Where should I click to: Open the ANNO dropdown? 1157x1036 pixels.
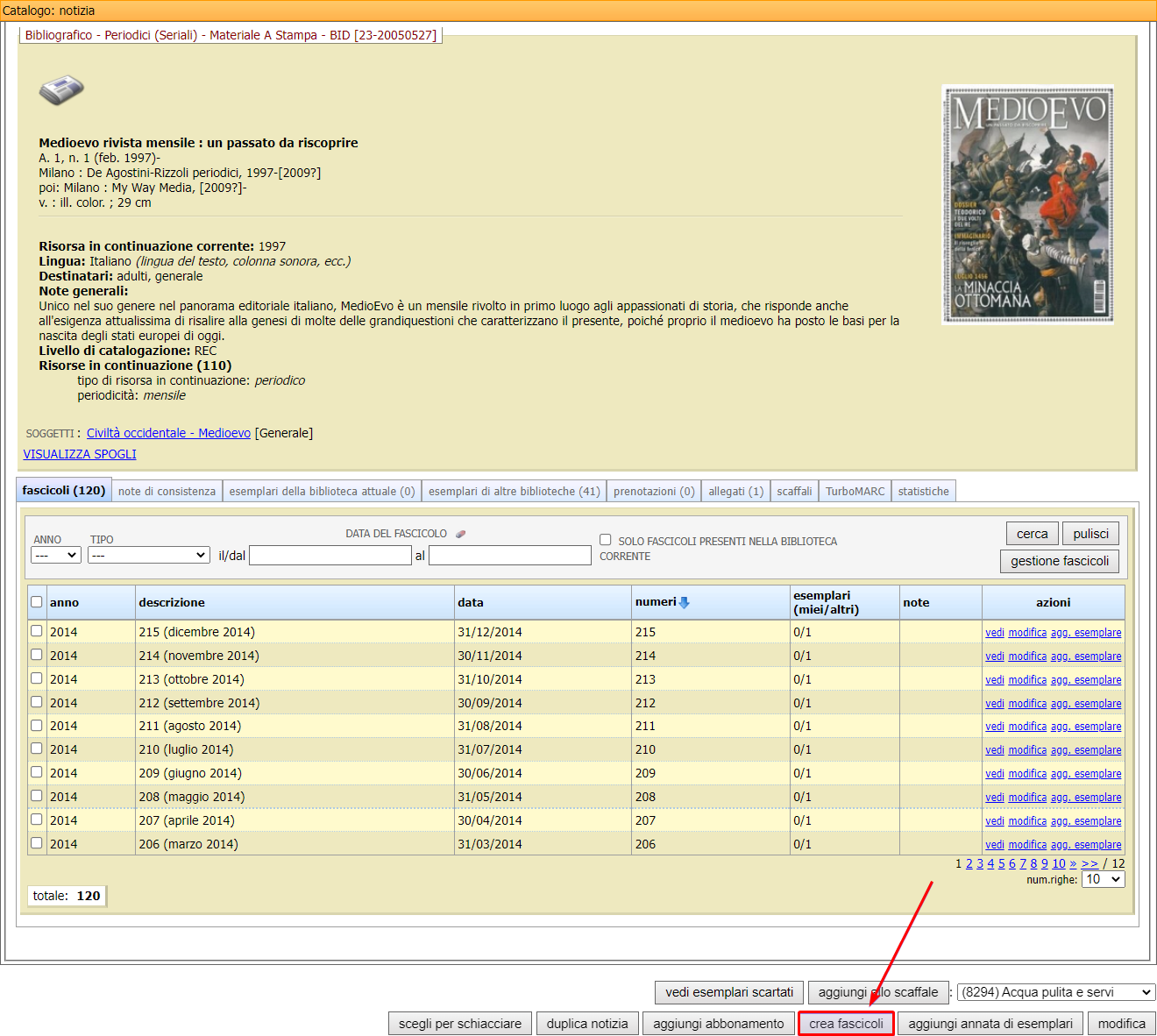(x=56, y=555)
